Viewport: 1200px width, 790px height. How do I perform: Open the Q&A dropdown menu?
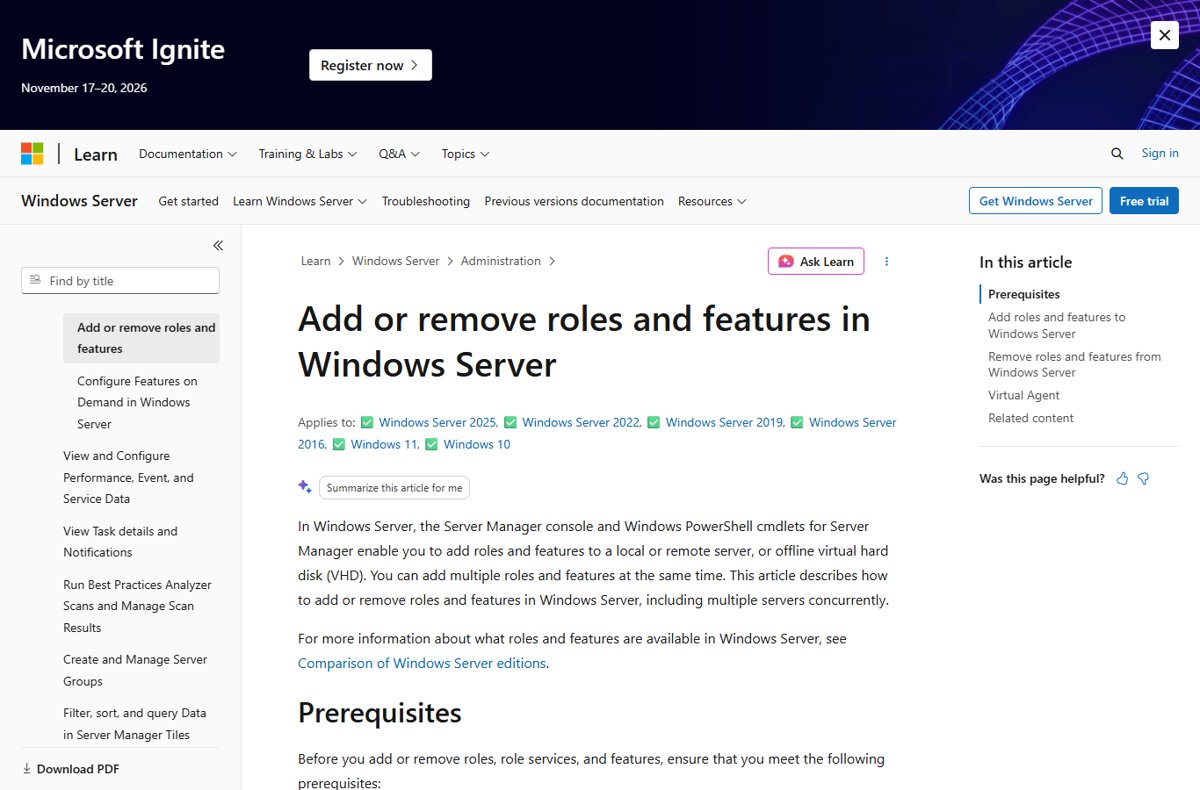click(399, 154)
